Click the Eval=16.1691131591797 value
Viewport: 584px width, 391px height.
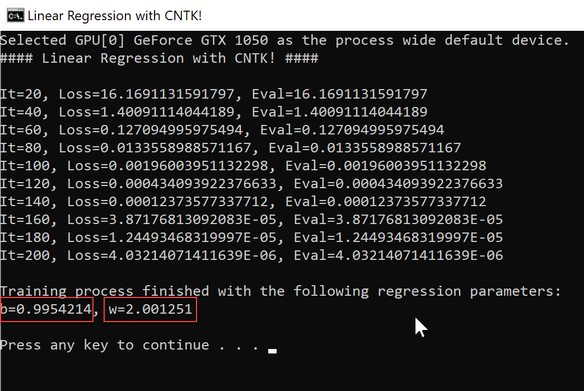(x=340, y=94)
